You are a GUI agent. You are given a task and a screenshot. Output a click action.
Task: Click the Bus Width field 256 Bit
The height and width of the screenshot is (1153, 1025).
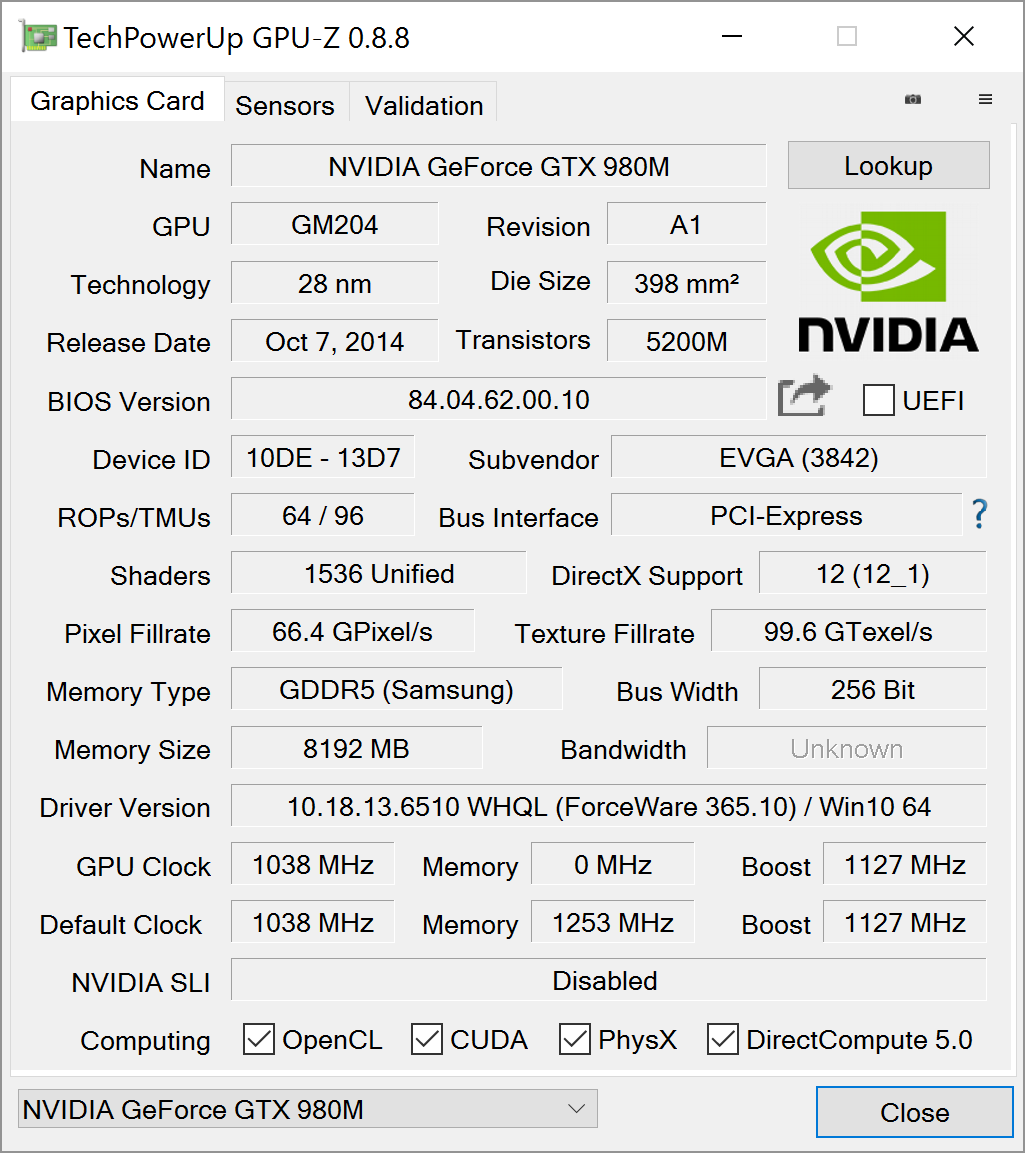coord(873,690)
